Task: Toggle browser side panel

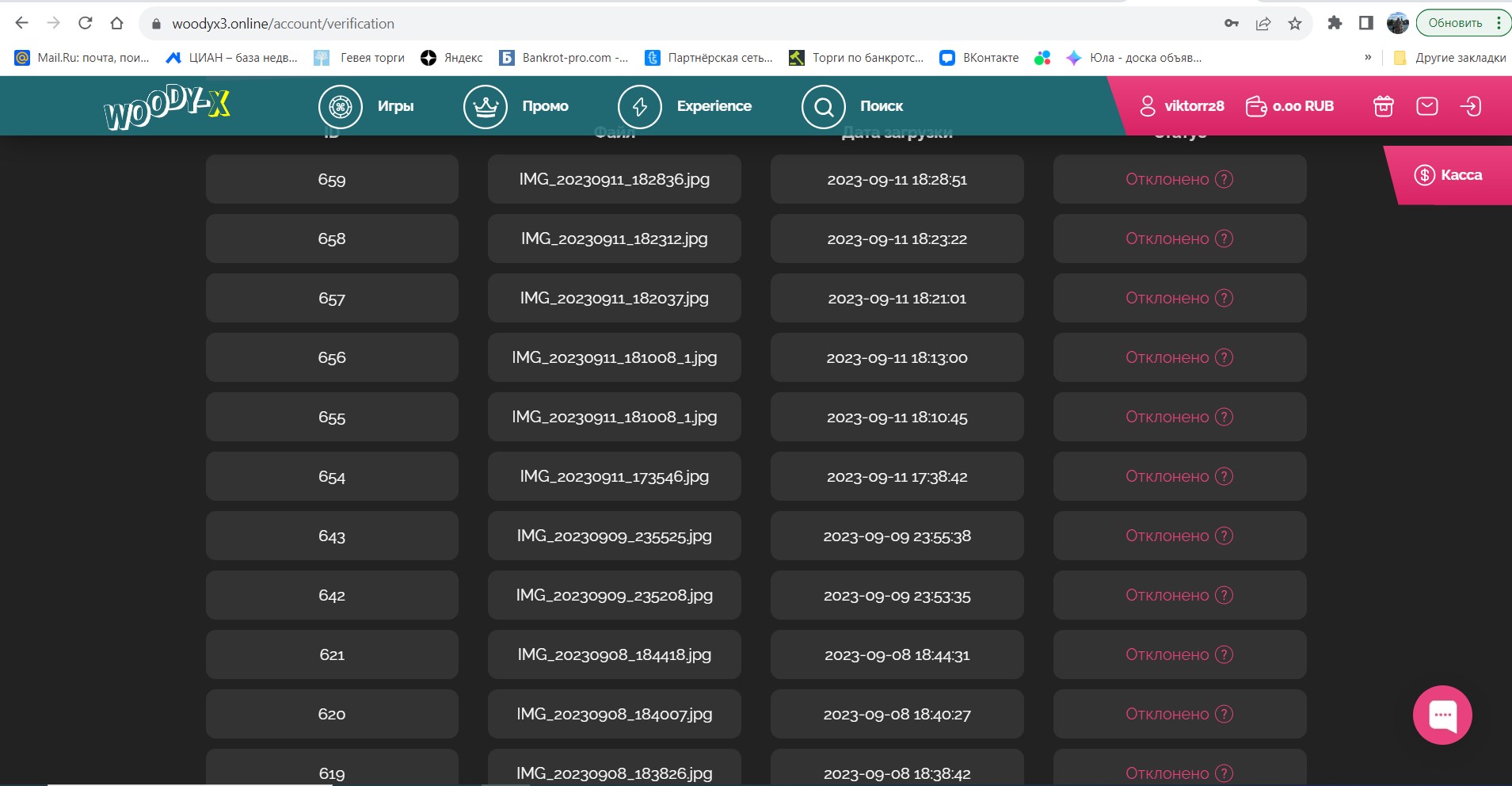Action: (x=1366, y=23)
